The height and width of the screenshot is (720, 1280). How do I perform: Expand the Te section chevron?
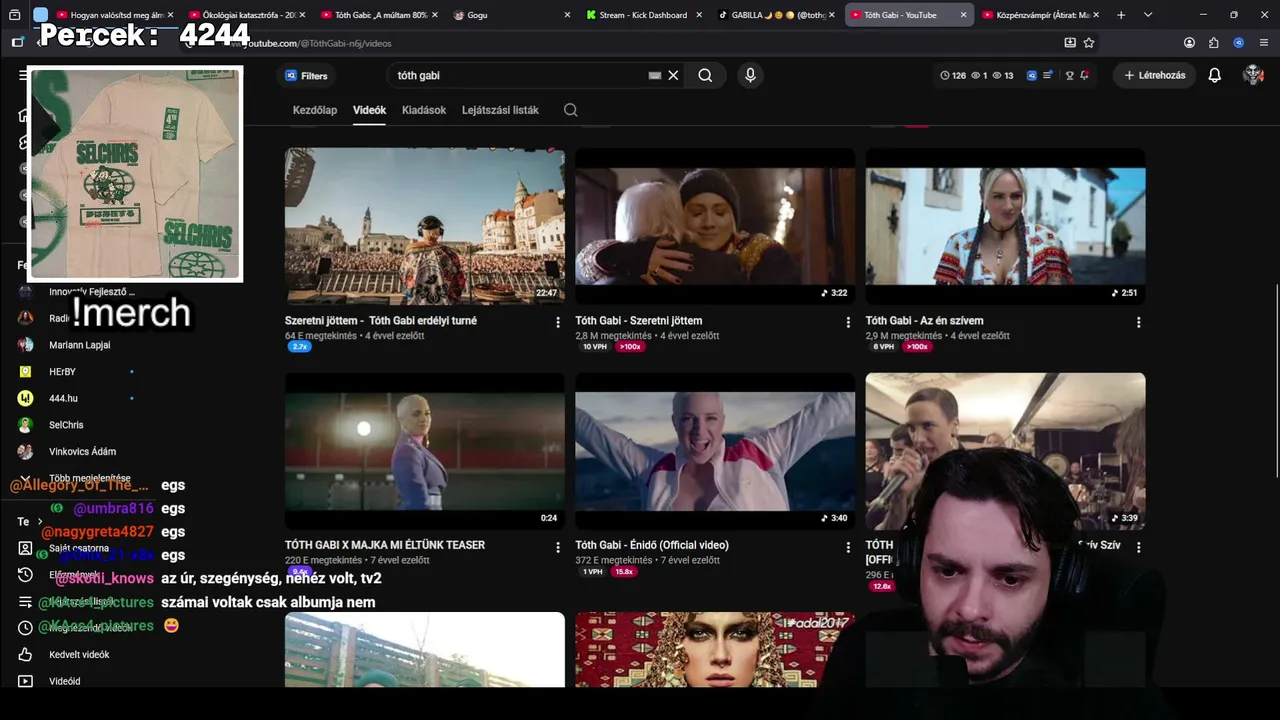40,521
